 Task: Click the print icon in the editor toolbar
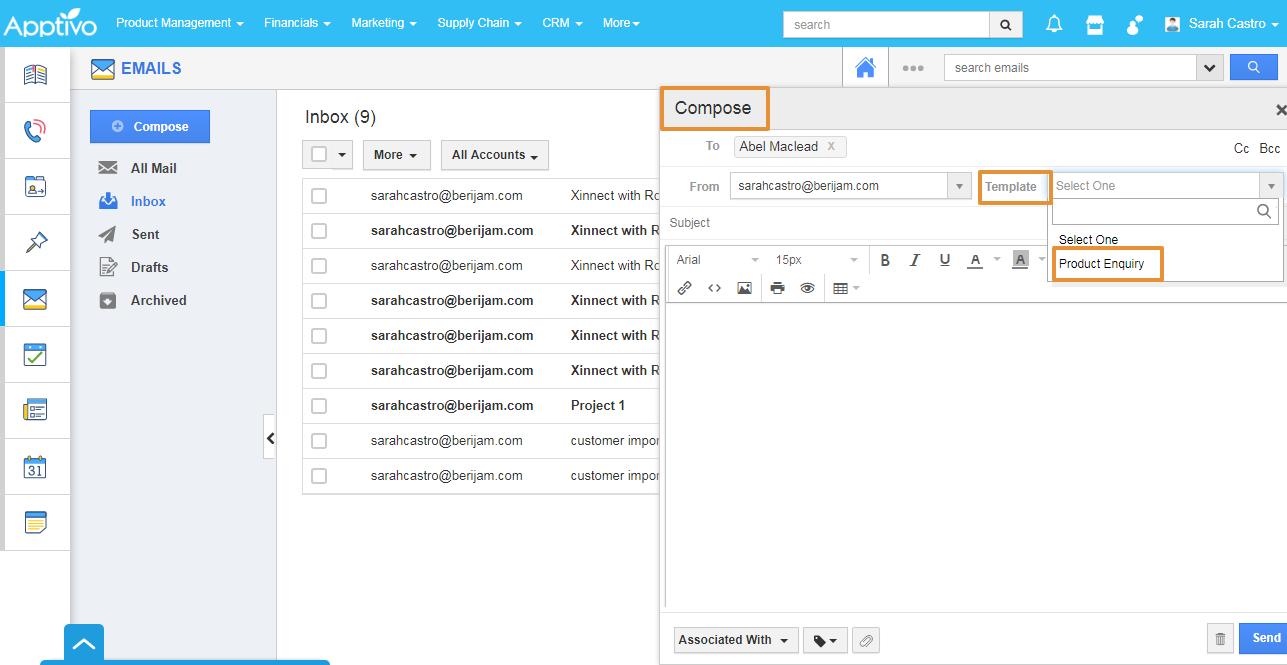777,288
